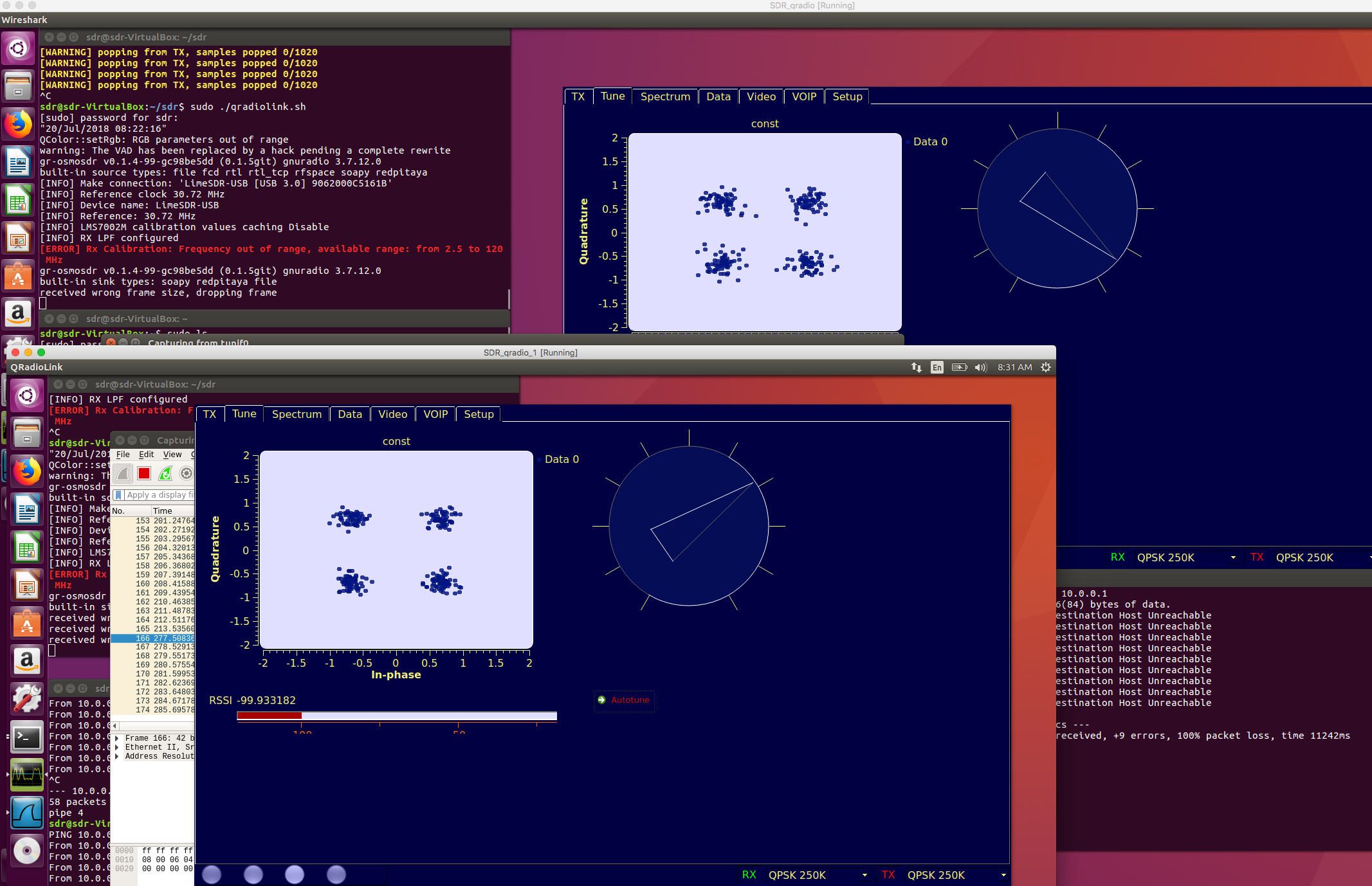Viewport: 1372px width, 886px height.
Task: Stop the Wireshark capture with red square
Action: pos(144,474)
